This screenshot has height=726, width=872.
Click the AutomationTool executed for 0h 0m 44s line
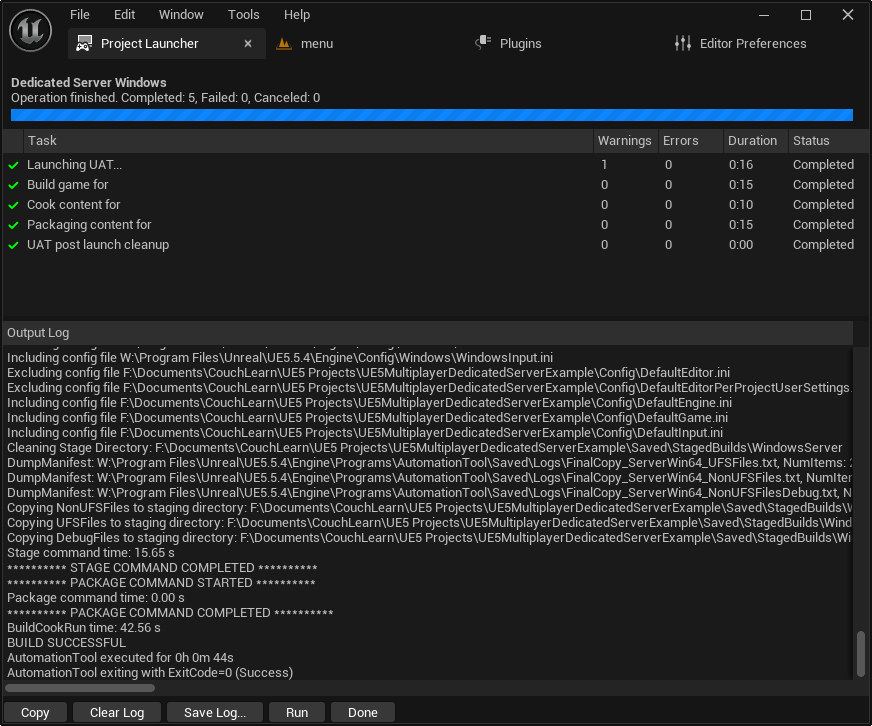[120, 658]
